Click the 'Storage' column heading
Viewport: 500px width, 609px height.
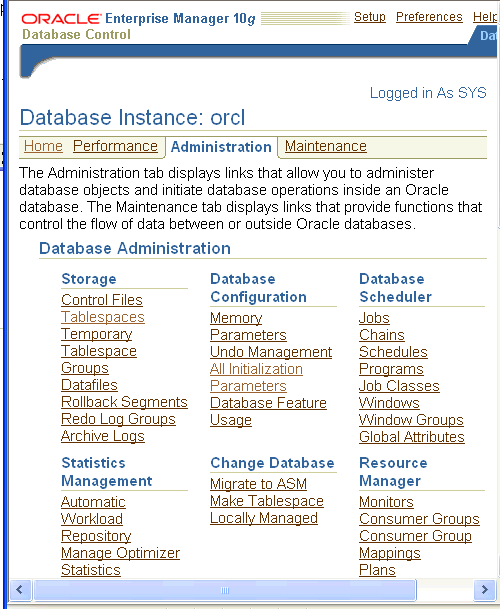pos(89,279)
